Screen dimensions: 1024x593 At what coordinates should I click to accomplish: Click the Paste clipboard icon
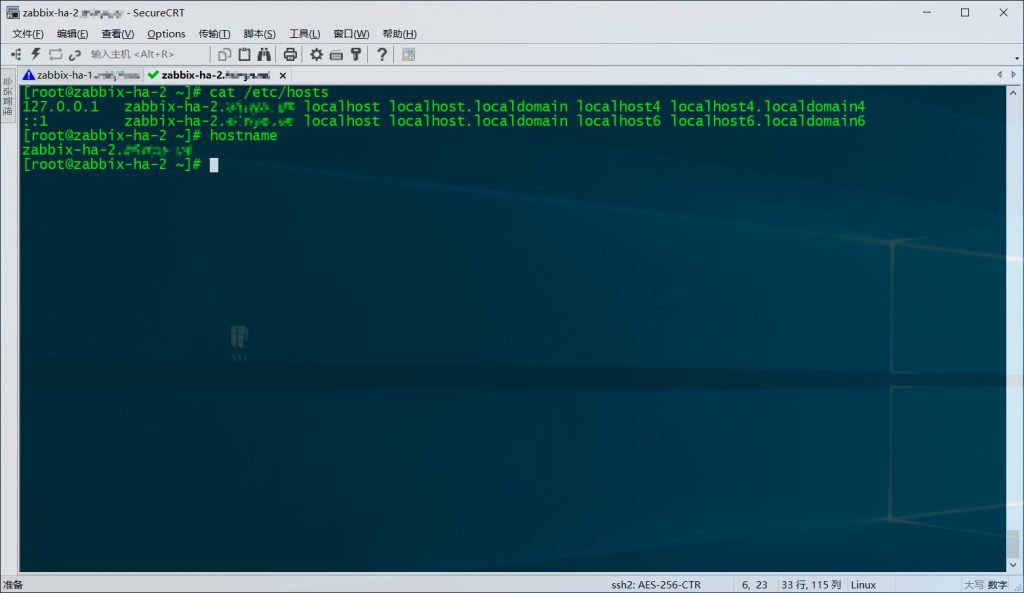click(244, 54)
